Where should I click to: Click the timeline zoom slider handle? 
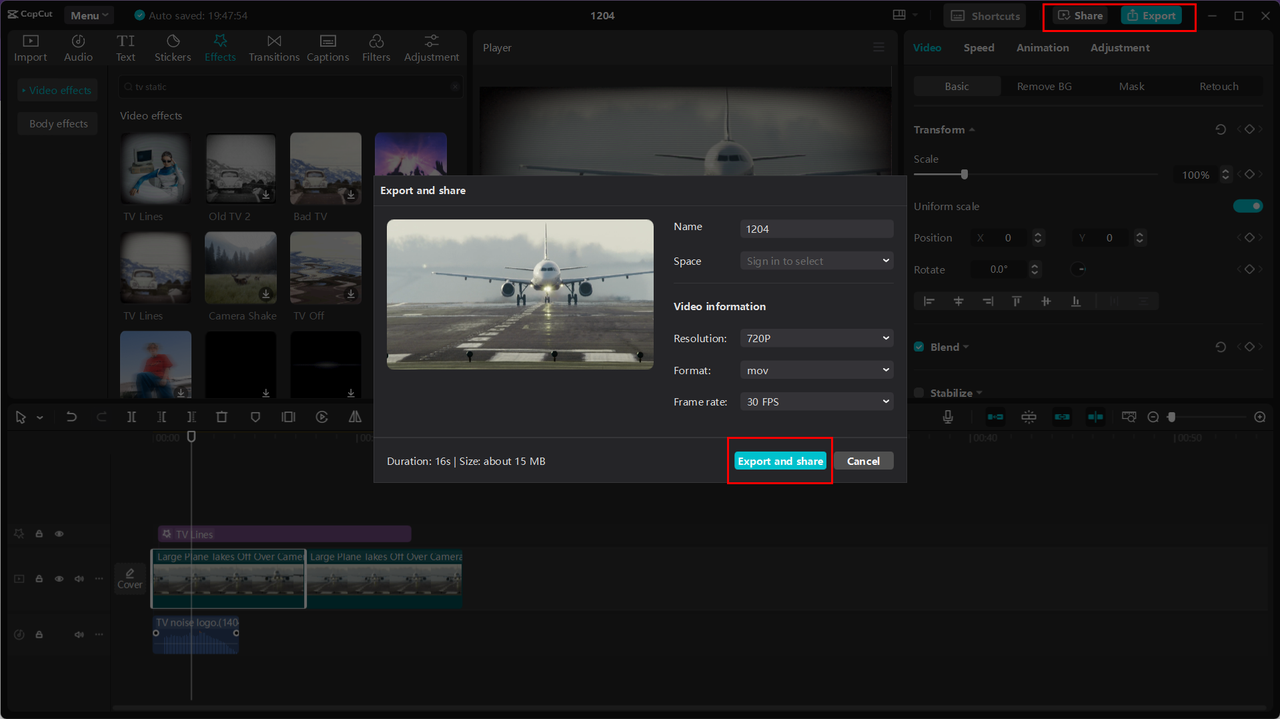click(x=1171, y=417)
